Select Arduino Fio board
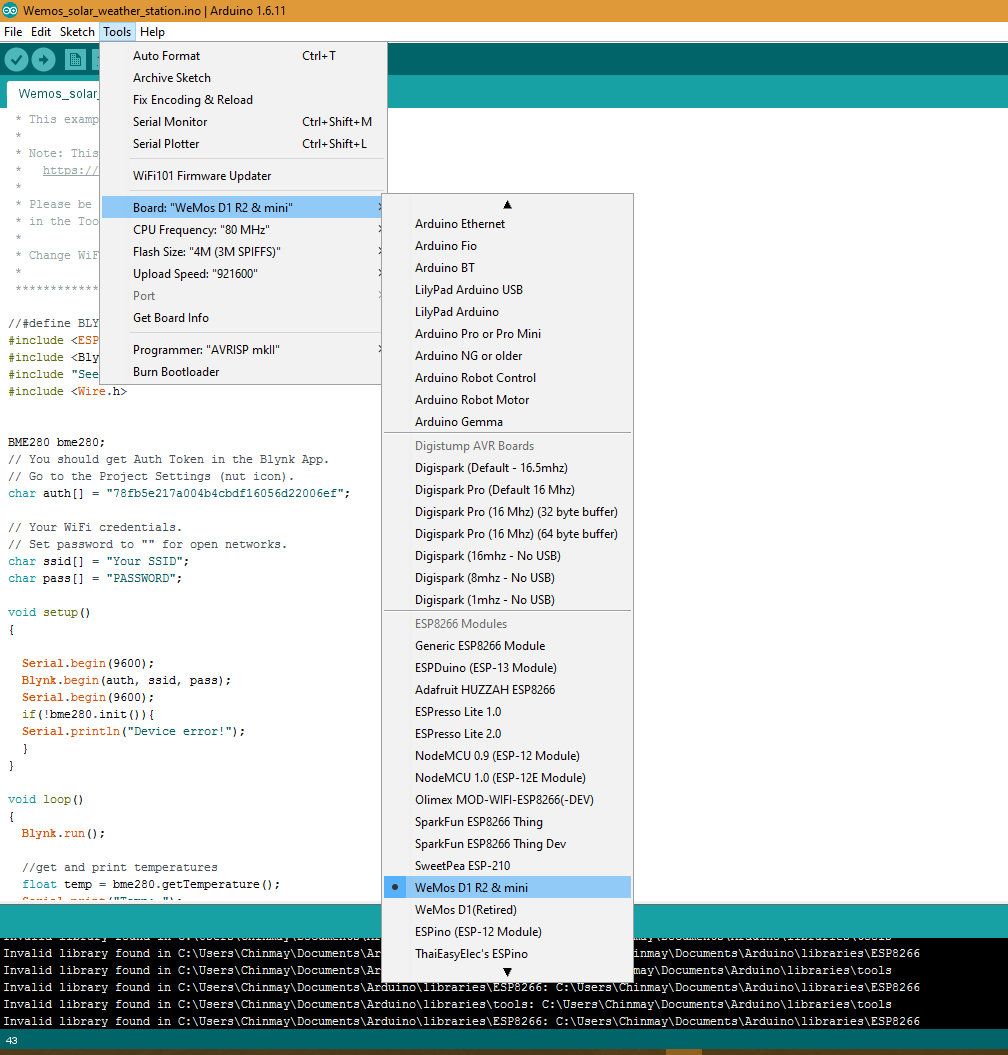This screenshot has width=1008, height=1055. (507, 246)
